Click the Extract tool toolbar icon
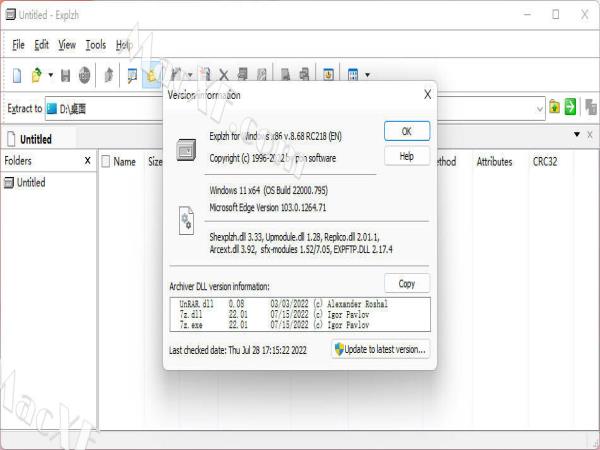The image size is (600, 450). point(176,75)
